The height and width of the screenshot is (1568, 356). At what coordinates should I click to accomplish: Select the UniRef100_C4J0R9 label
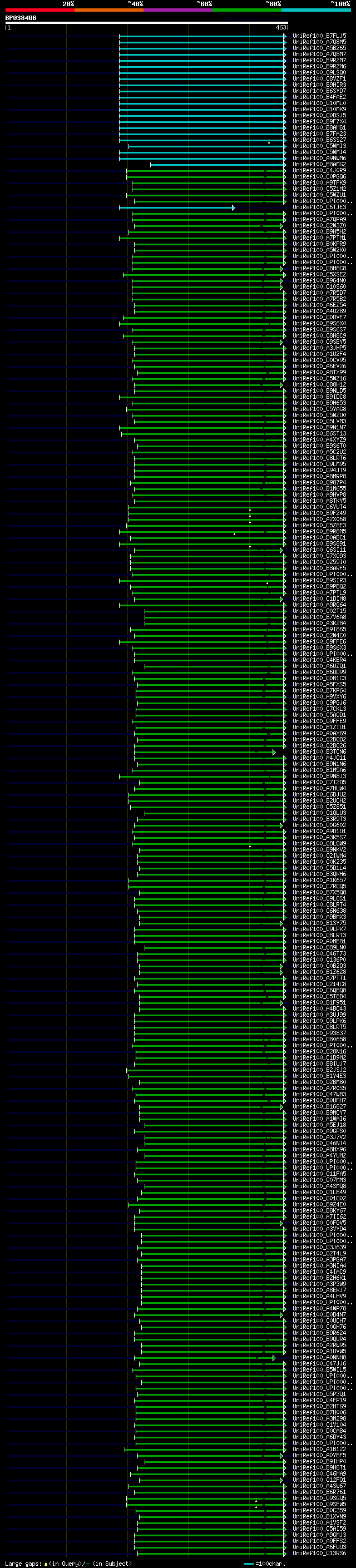click(x=319, y=170)
